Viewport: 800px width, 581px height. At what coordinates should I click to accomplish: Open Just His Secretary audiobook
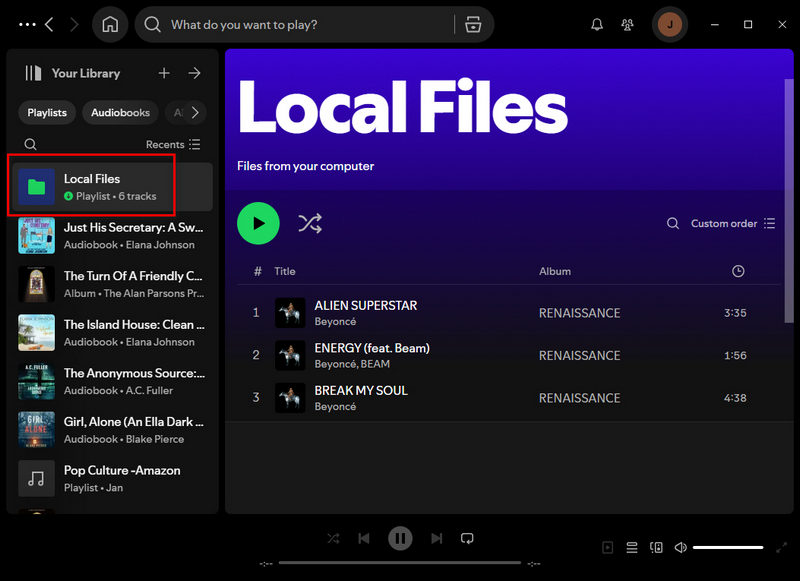[112, 236]
